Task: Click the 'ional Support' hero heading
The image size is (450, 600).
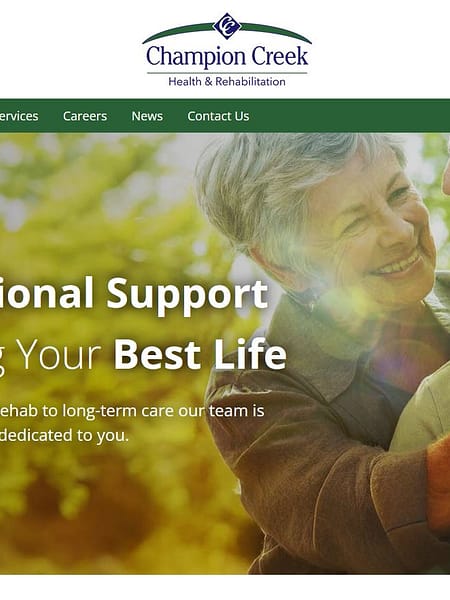Action: [x=133, y=294]
